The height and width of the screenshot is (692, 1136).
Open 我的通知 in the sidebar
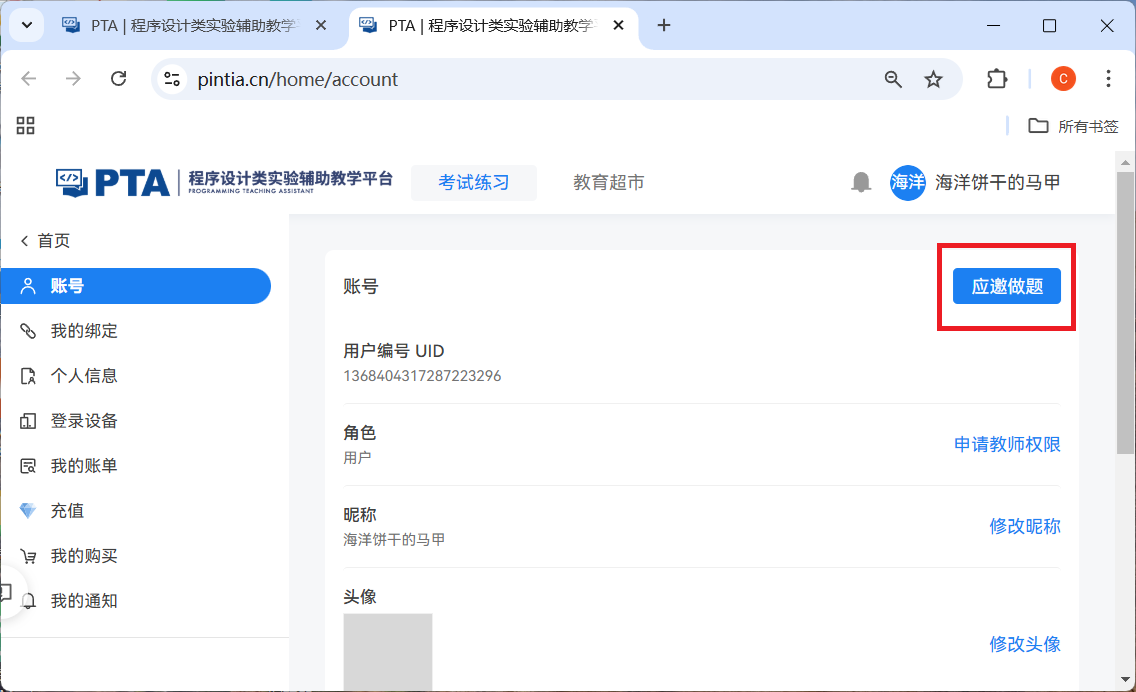pos(84,601)
